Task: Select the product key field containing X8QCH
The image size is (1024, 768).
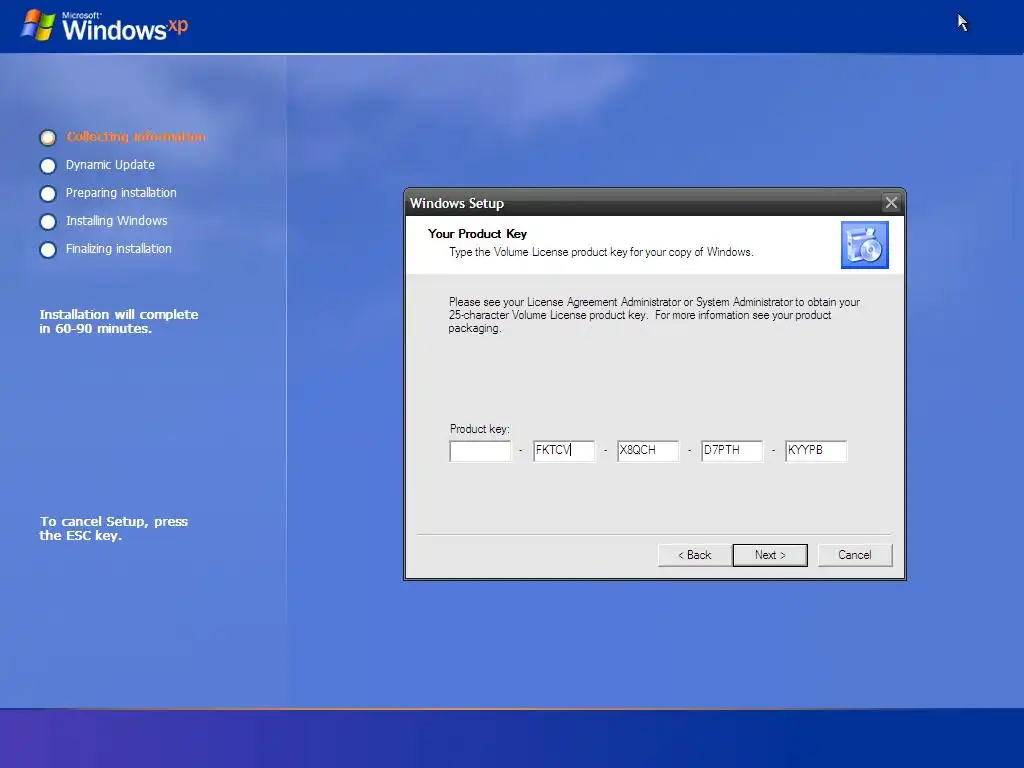Action: 648,451
